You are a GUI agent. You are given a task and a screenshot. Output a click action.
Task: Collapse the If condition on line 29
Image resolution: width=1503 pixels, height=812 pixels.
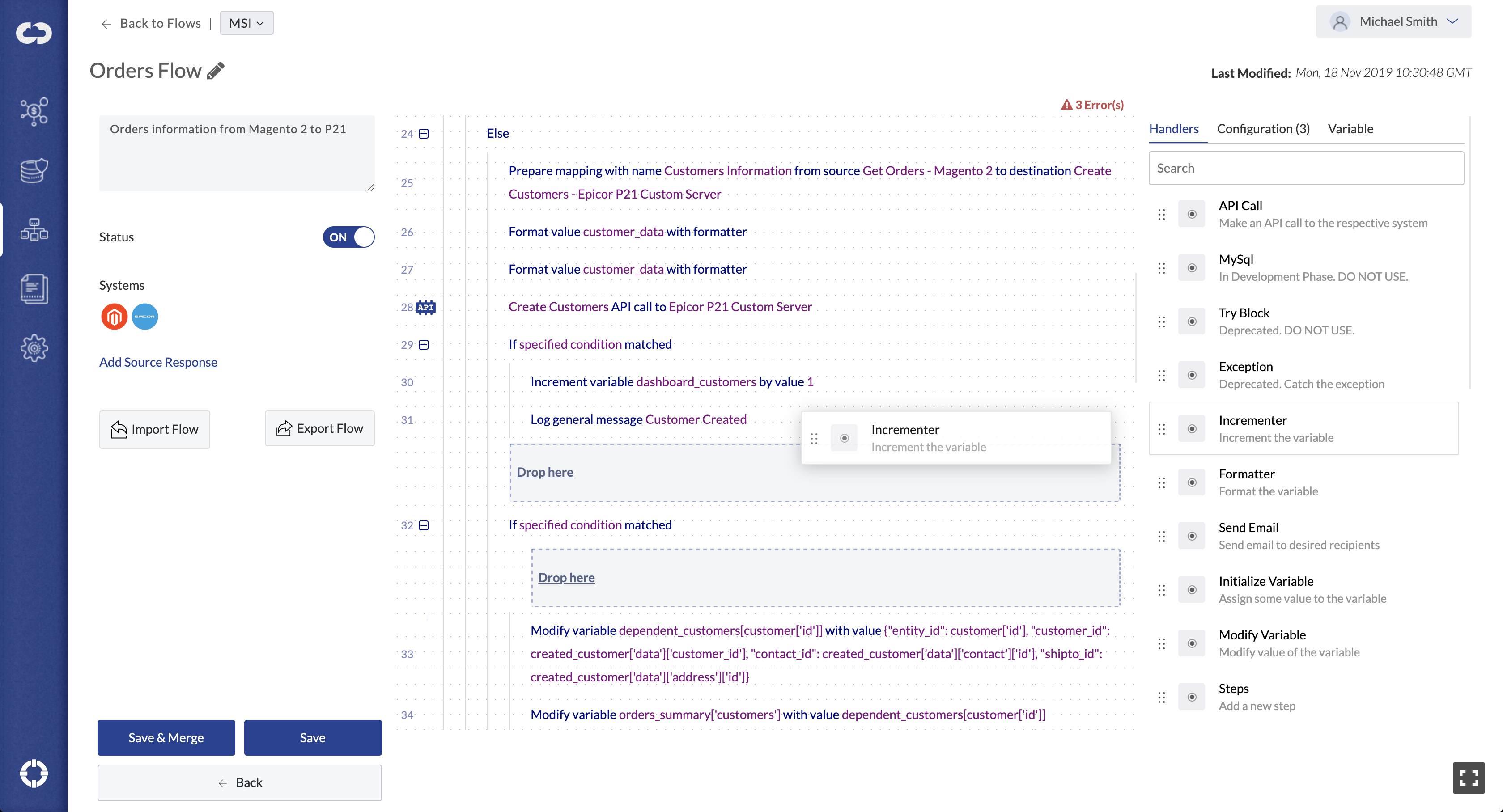pyautogui.click(x=424, y=345)
